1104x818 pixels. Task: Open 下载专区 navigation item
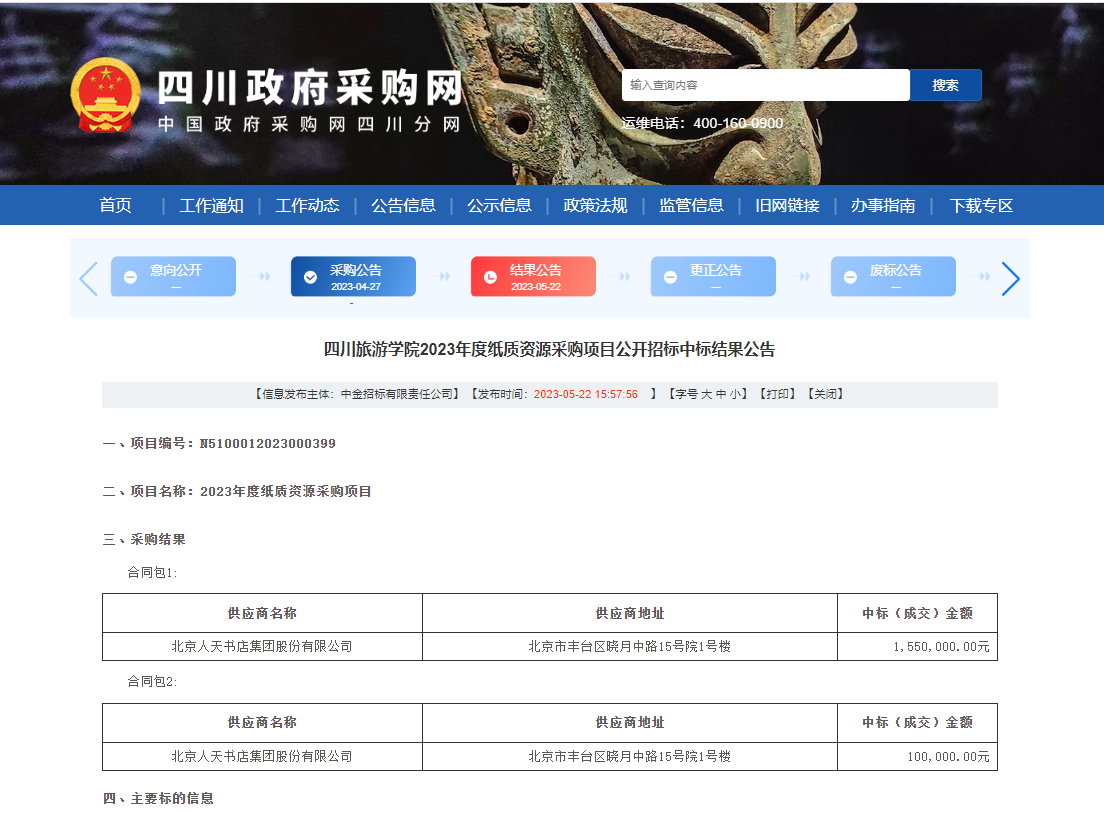(x=981, y=206)
